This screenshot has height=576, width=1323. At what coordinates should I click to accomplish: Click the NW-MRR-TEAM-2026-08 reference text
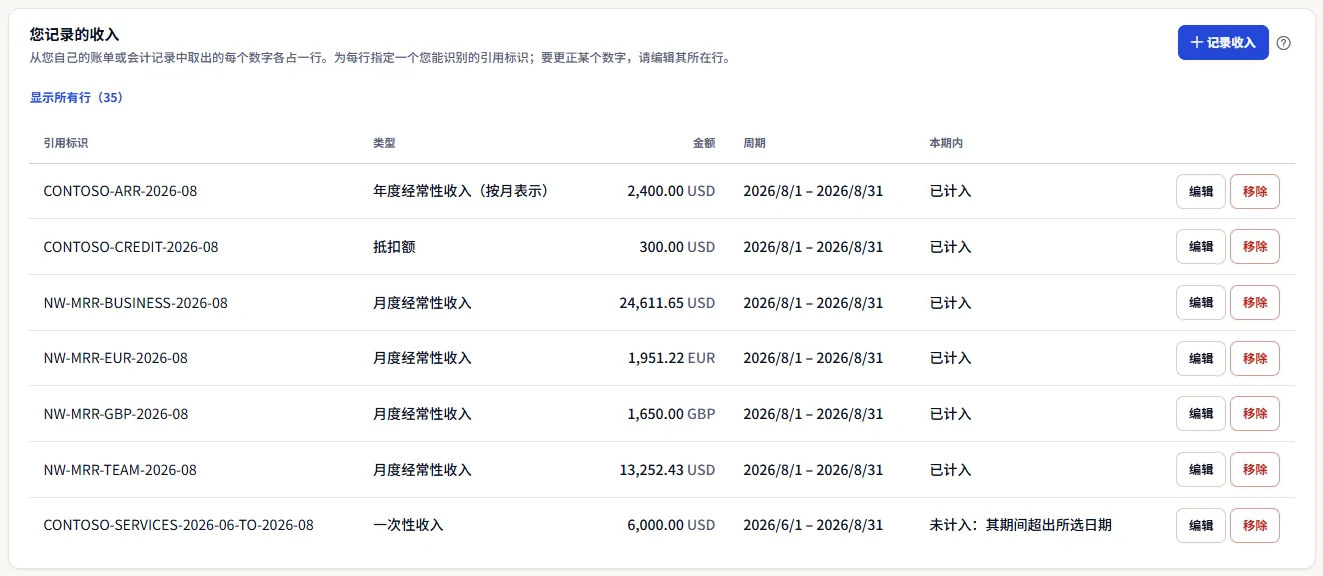121,470
